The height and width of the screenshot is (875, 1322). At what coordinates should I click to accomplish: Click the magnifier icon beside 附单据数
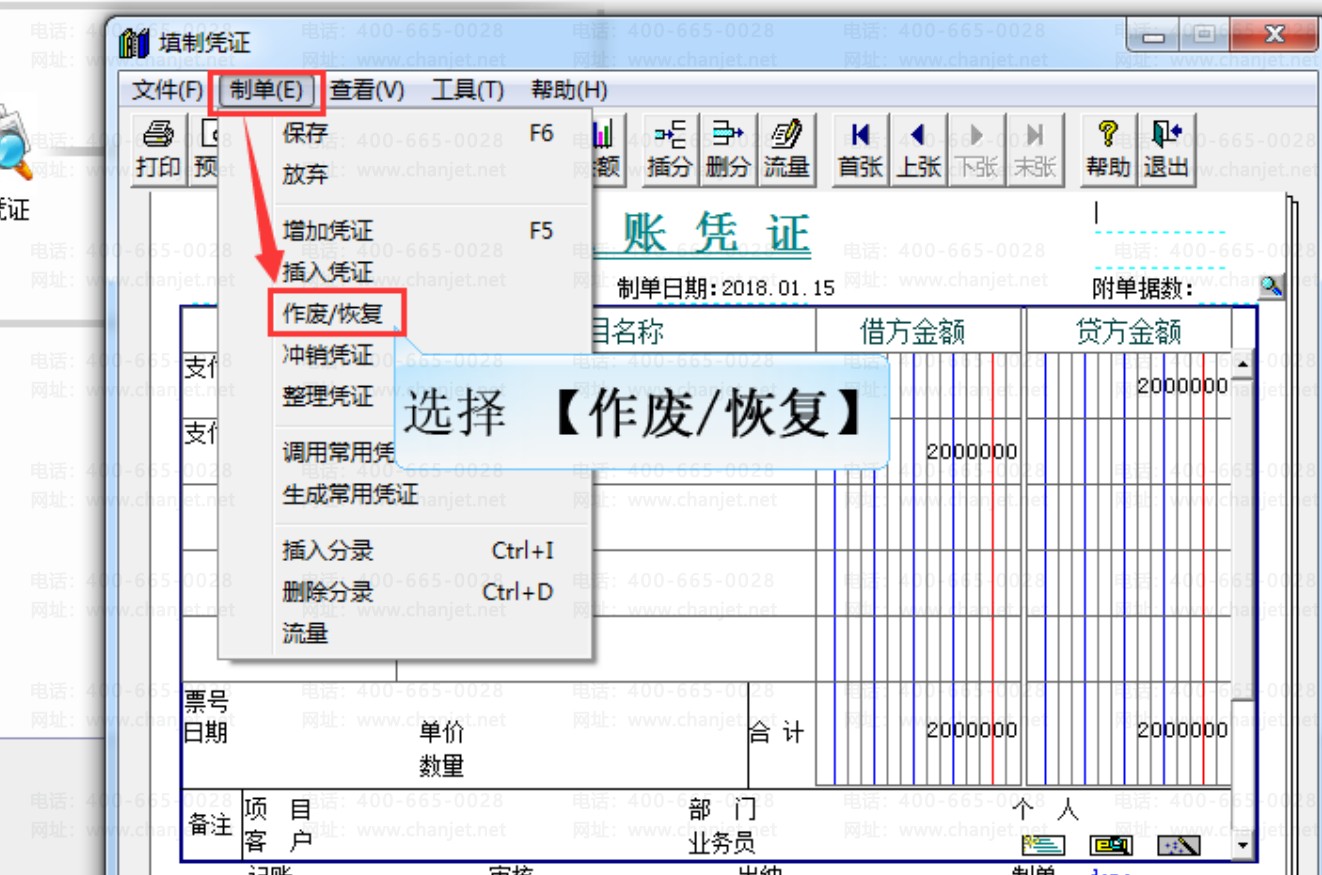click(x=1270, y=288)
